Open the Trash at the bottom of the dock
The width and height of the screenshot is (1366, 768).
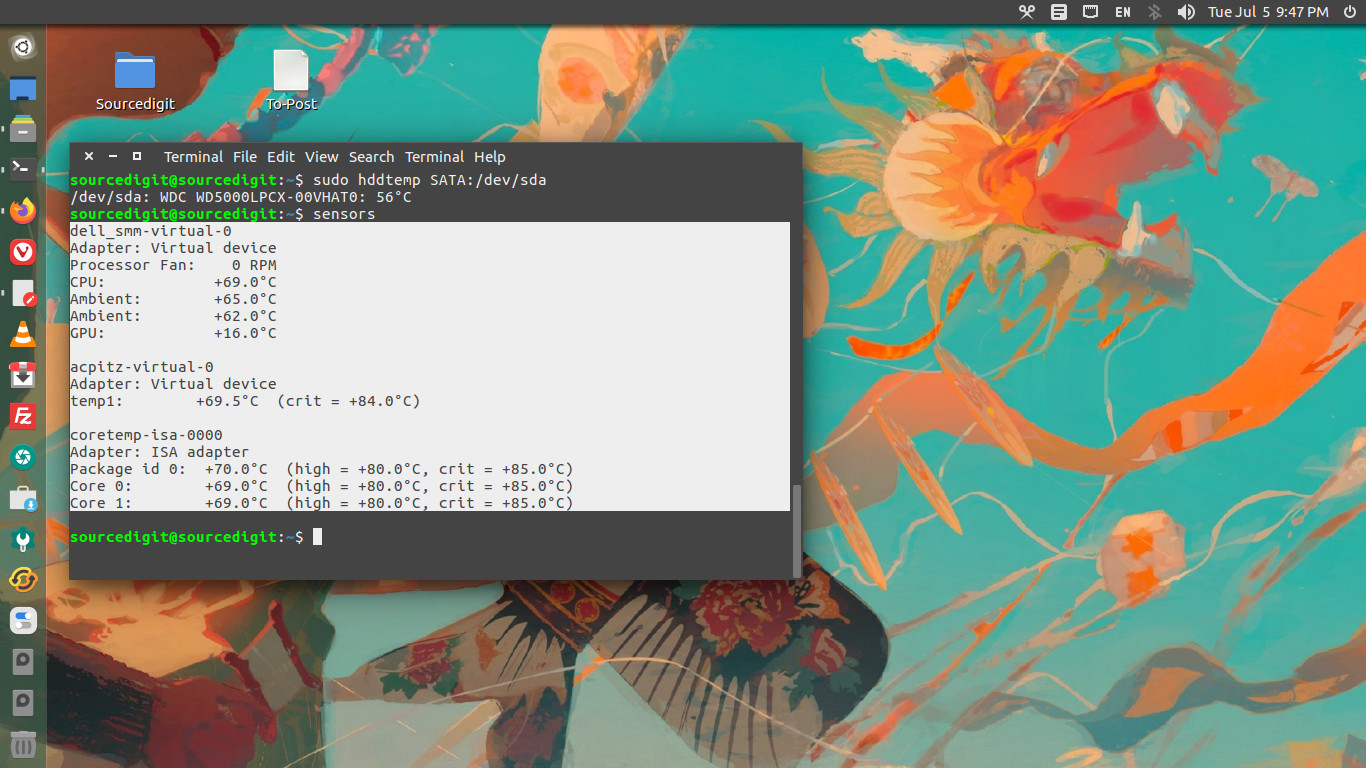22,744
